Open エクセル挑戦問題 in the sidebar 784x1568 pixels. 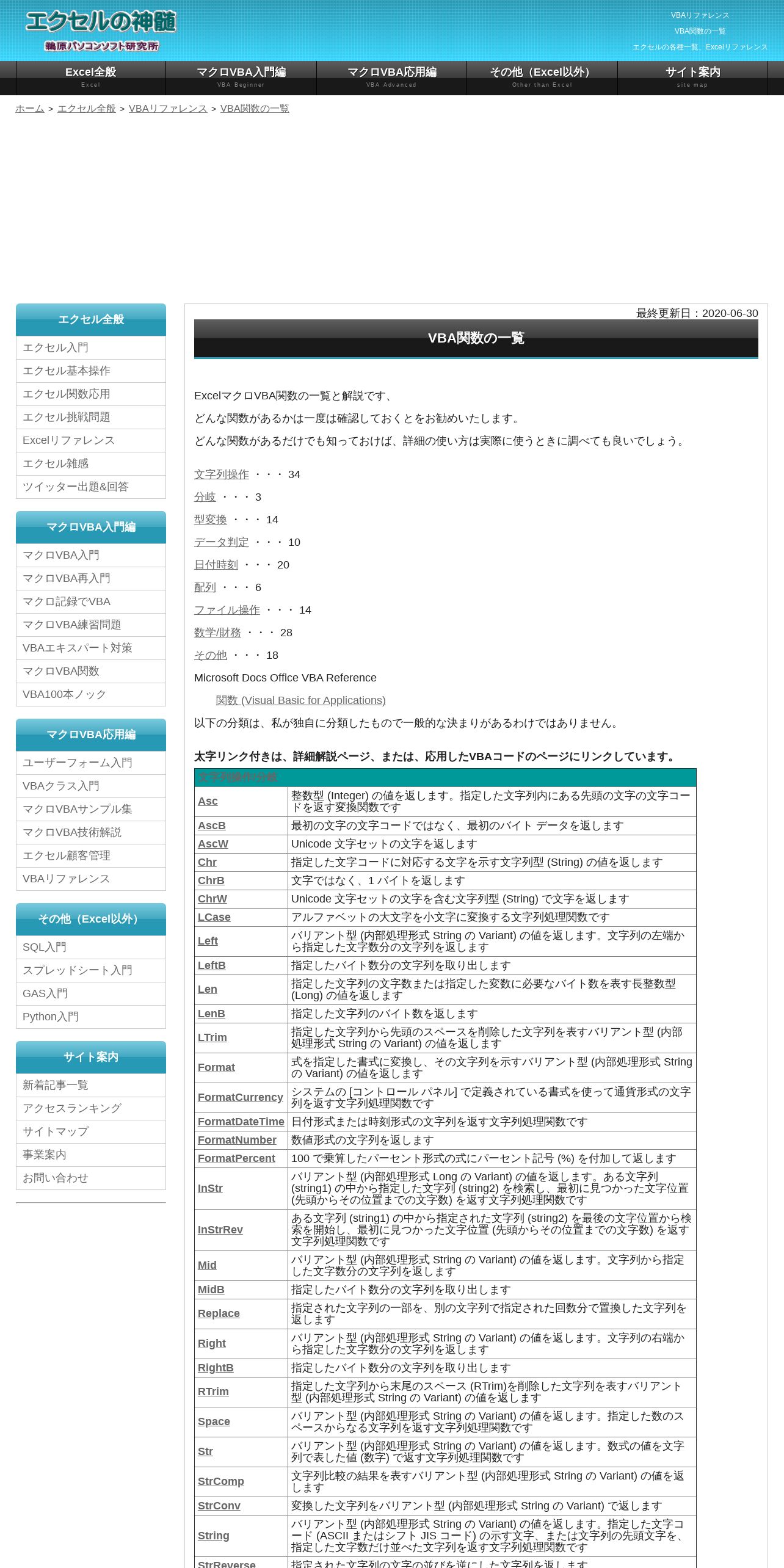click(x=91, y=417)
